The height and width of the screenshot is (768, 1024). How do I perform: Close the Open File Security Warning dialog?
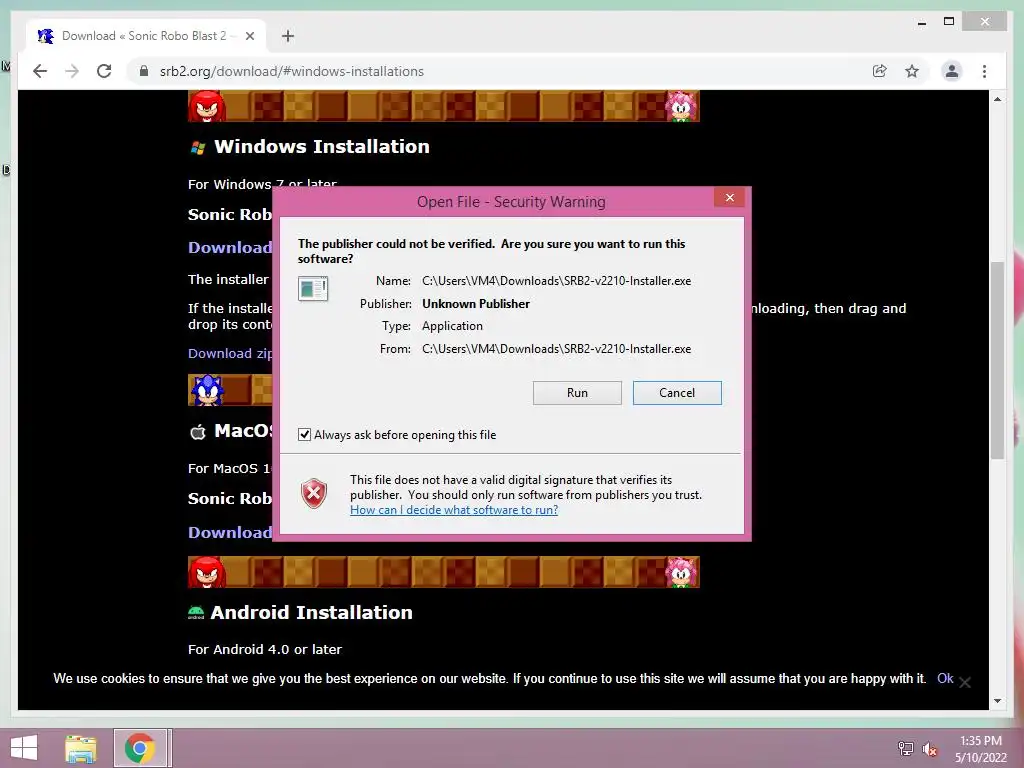729,198
